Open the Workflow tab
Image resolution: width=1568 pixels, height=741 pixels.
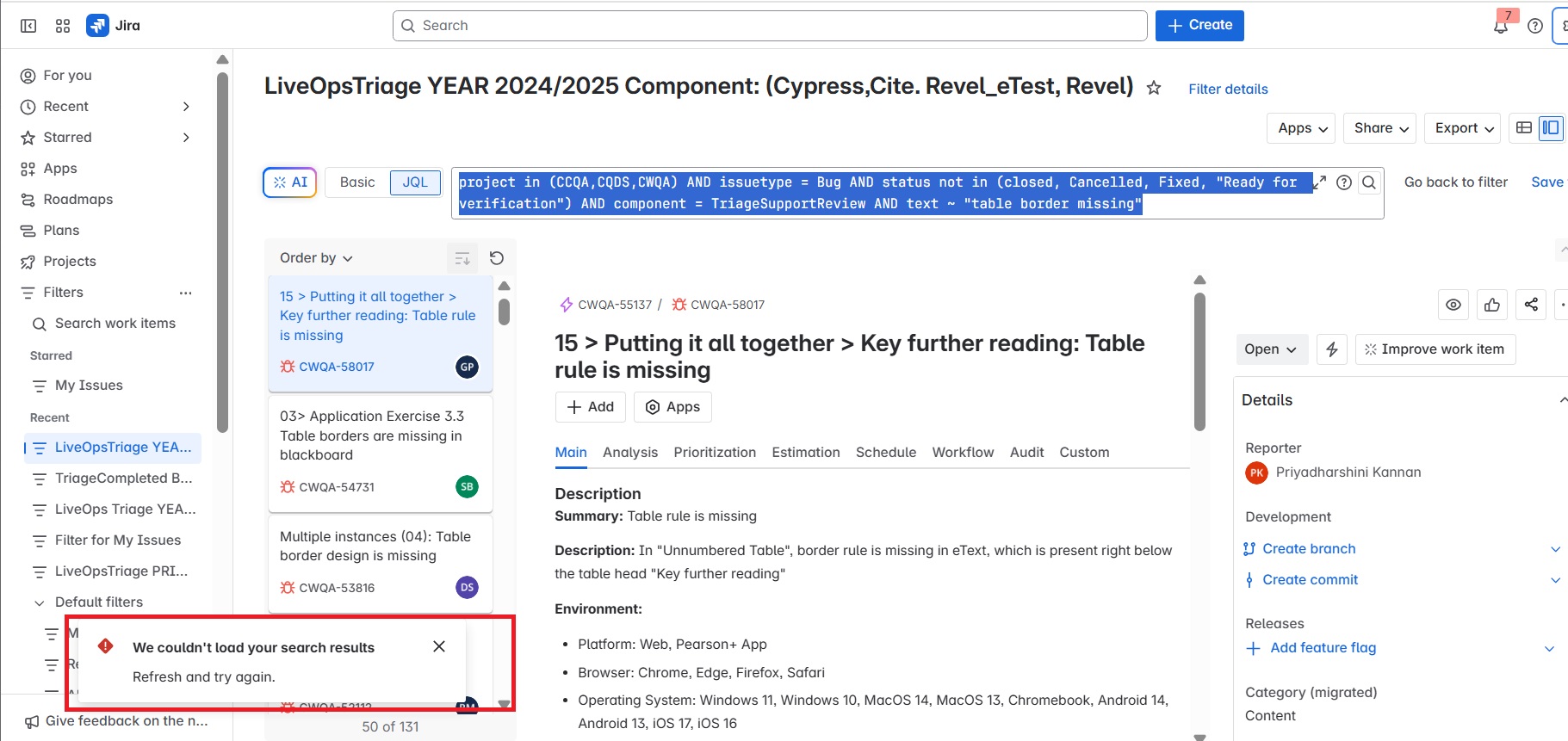(x=963, y=452)
